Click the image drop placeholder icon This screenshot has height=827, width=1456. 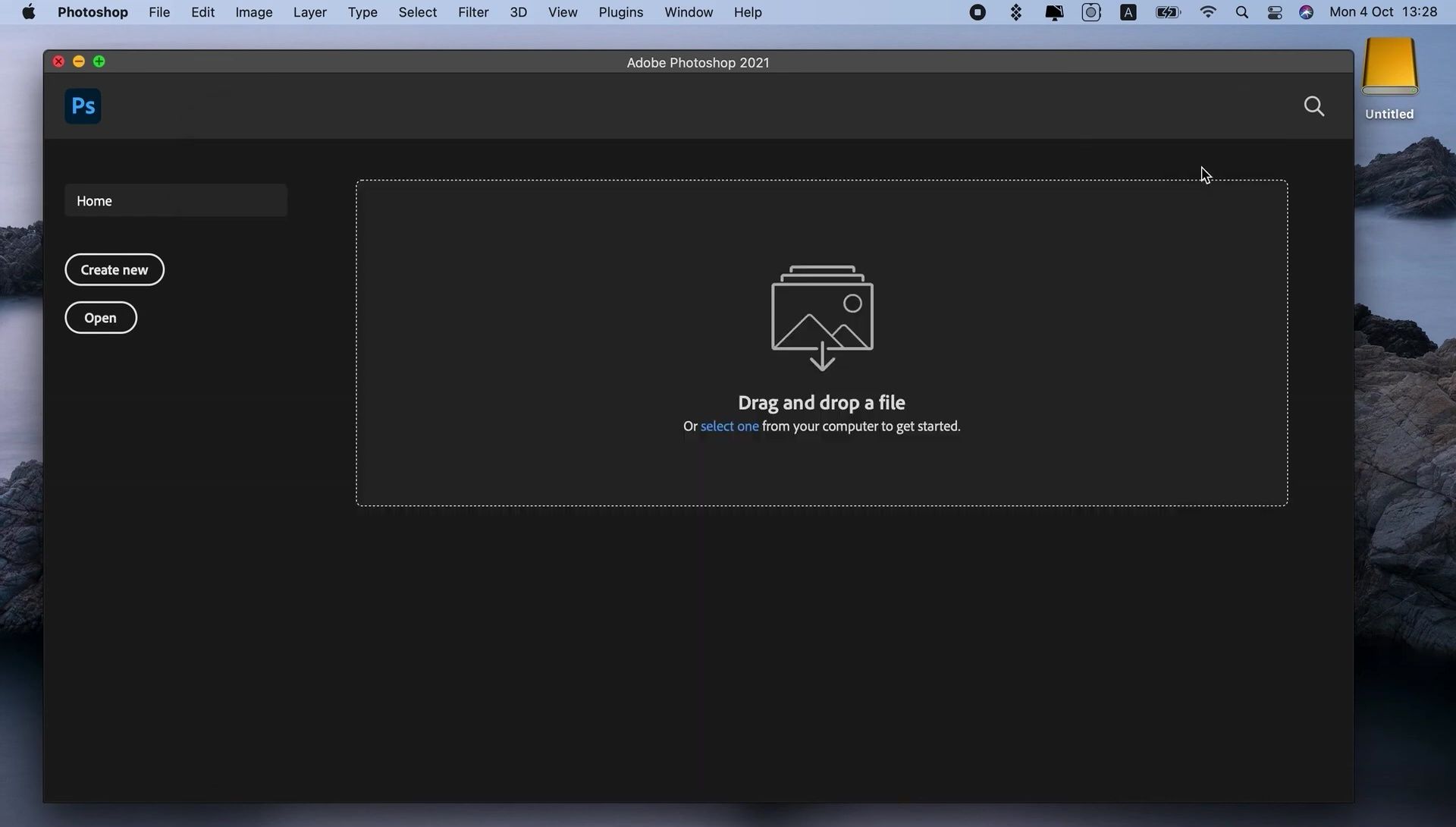[x=822, y=317]
